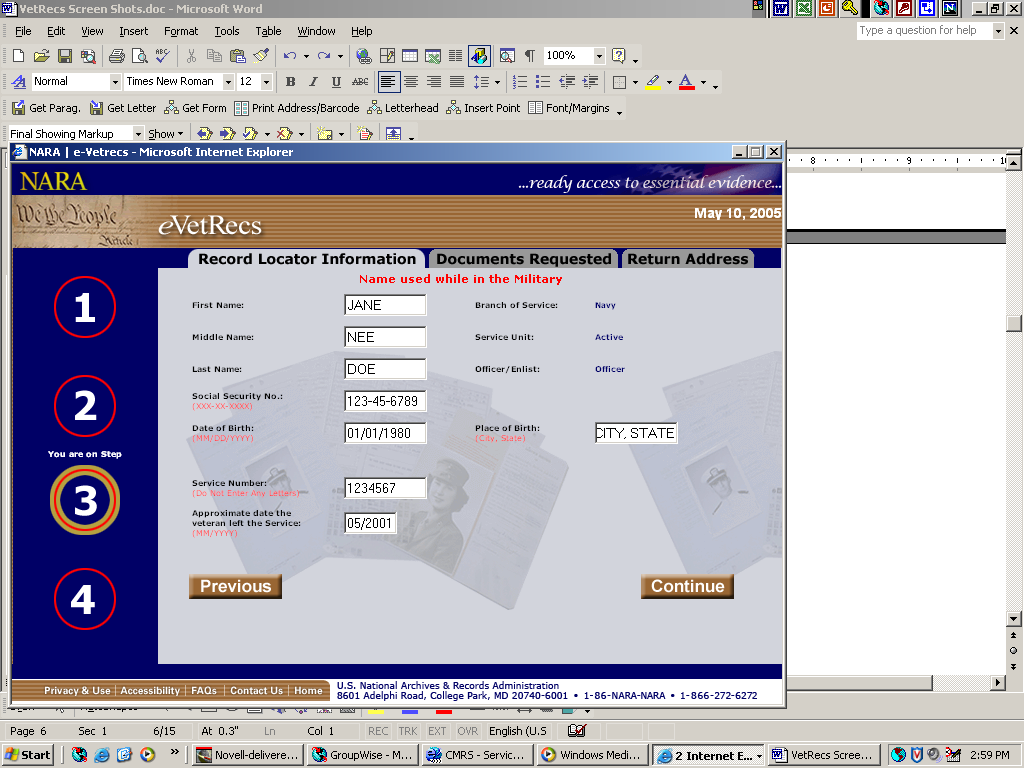Click the Center alignment icon
The width and height of the screenshot is (1024, 768).
(x=411, y=82)
